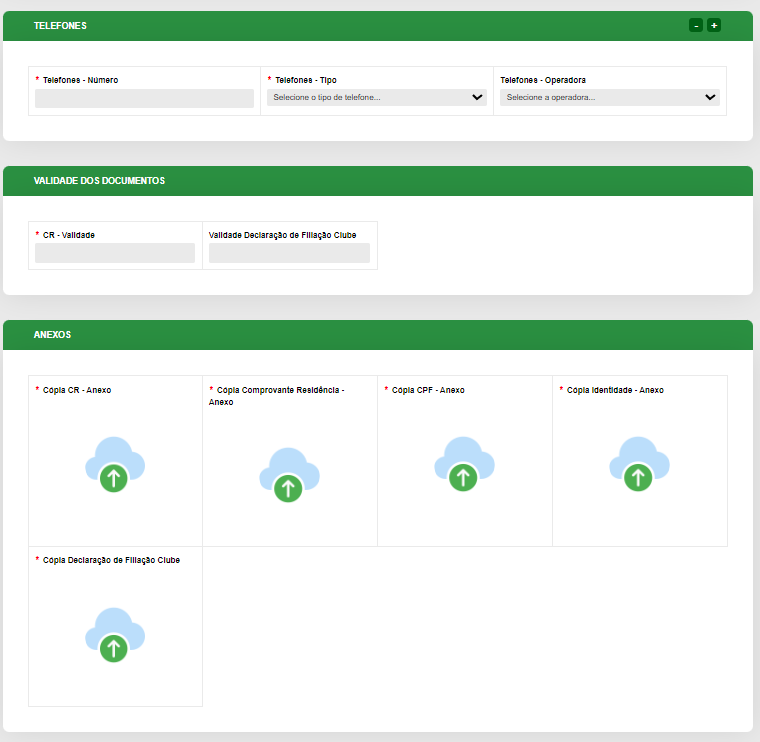Click the "Cópia CPF - Anexo" label
This screenshot has height=742, width=760.
(428, 390)
